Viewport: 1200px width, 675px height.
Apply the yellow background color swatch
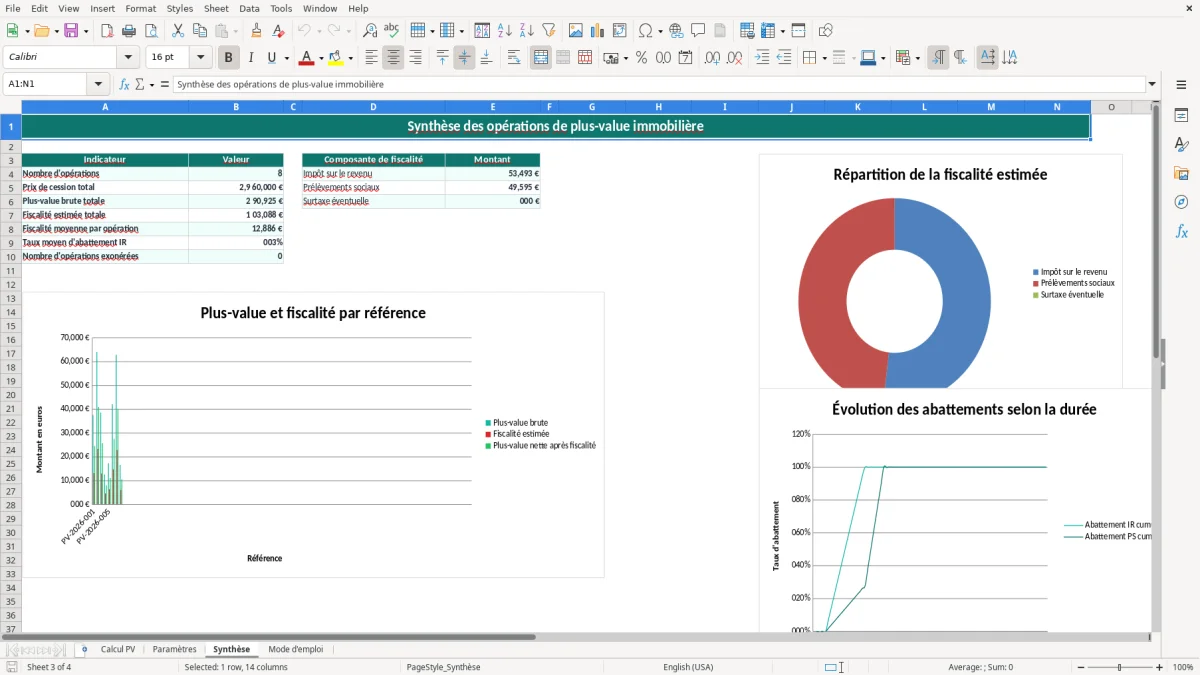(x=336, y=57)
